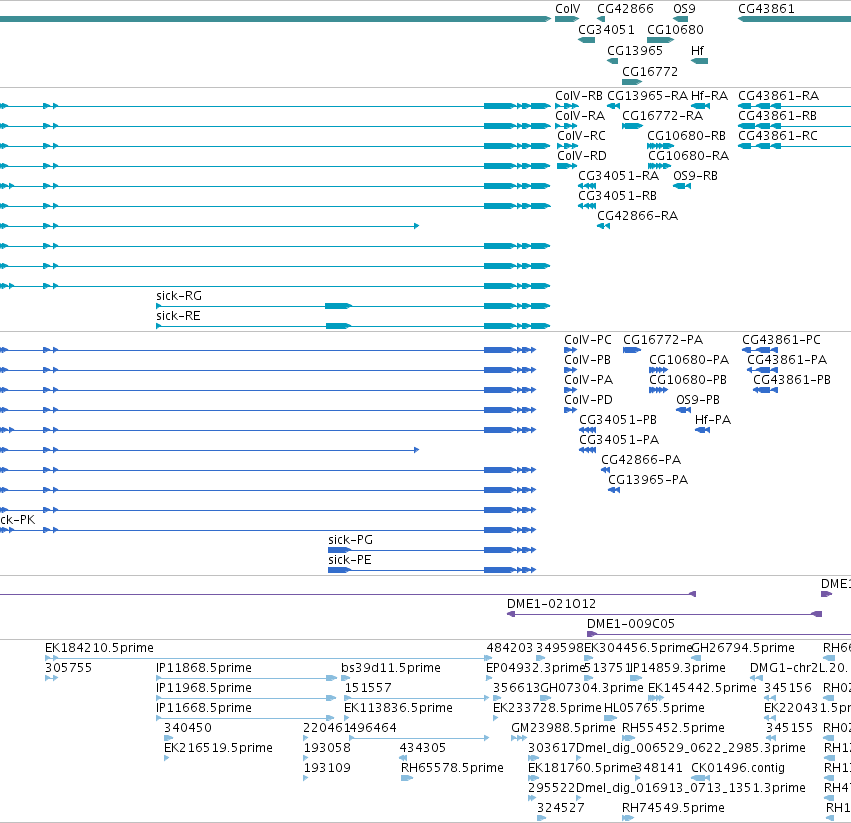This screenshot has height=823, width=851.
Task: Click the DME1-009C05 clone label
Action: (x=631, y=624)
